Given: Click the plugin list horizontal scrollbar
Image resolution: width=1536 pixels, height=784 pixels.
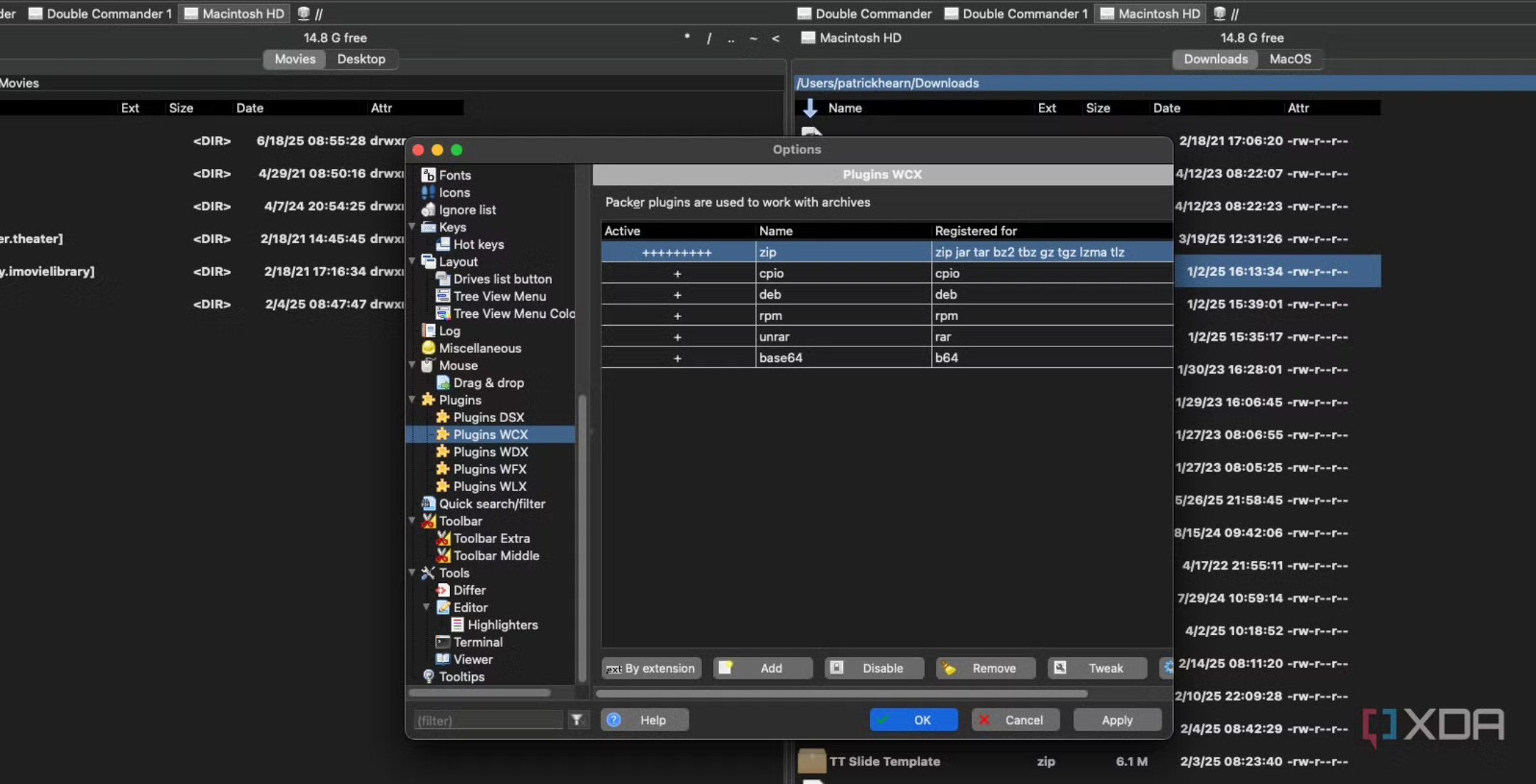Looking at the screenshot, I should pos(841,693).
